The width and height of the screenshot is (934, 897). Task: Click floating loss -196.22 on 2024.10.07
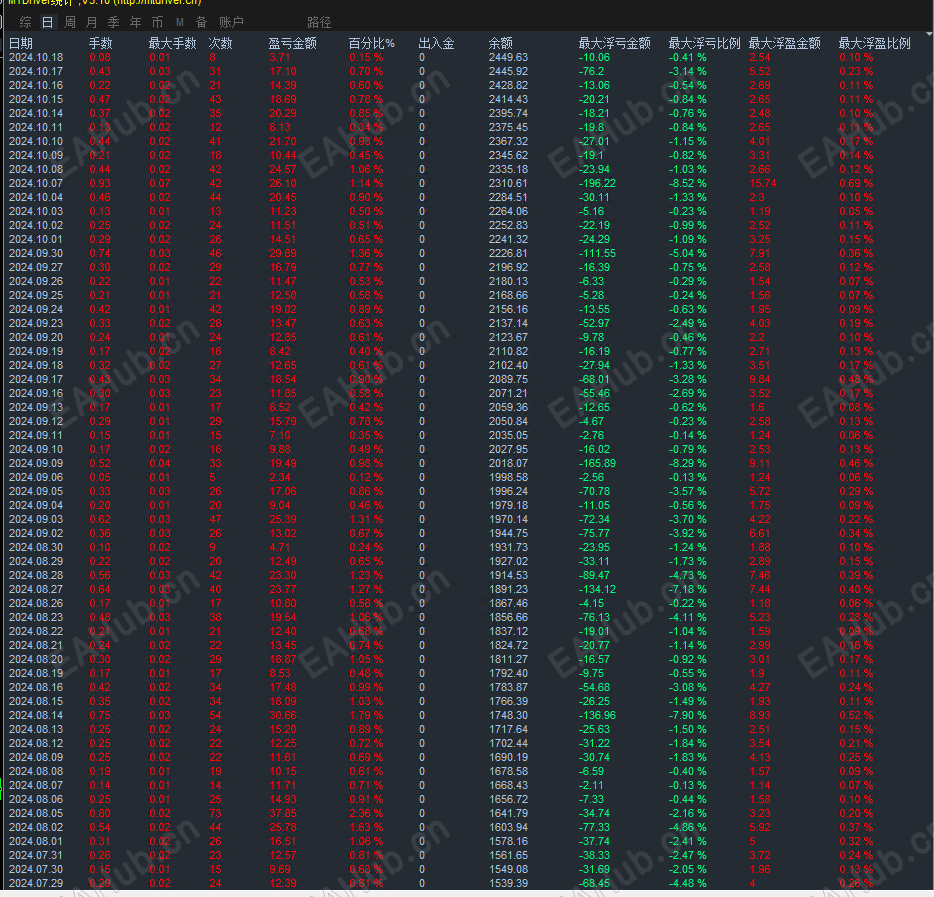[597, 183]
